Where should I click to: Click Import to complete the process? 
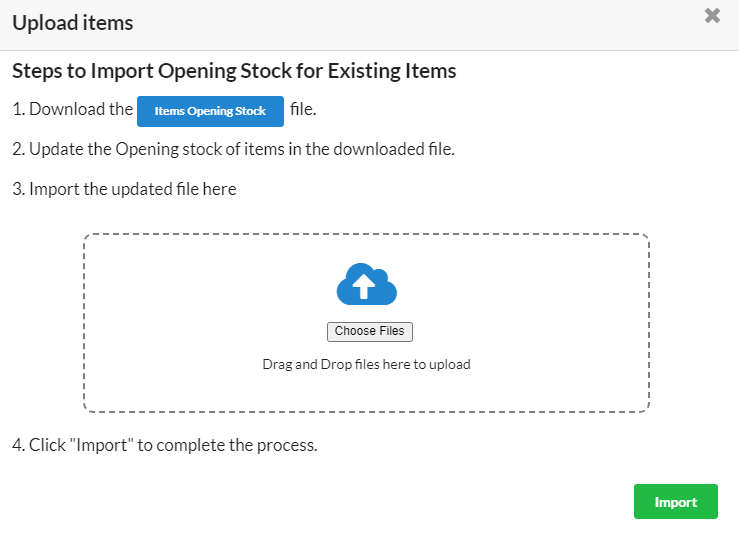(676, 502)
